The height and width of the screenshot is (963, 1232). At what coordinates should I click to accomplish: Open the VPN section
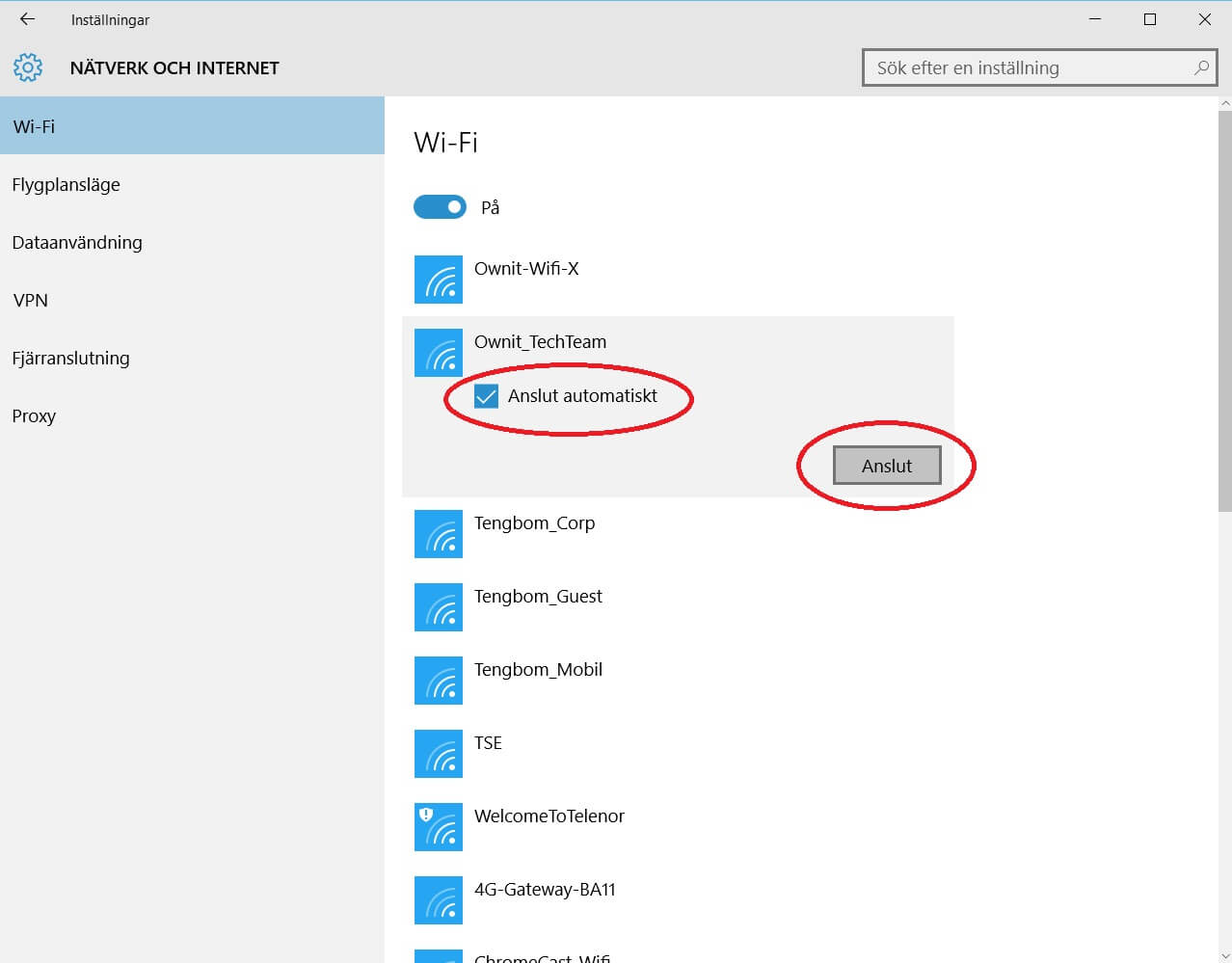tap(192, 300)
